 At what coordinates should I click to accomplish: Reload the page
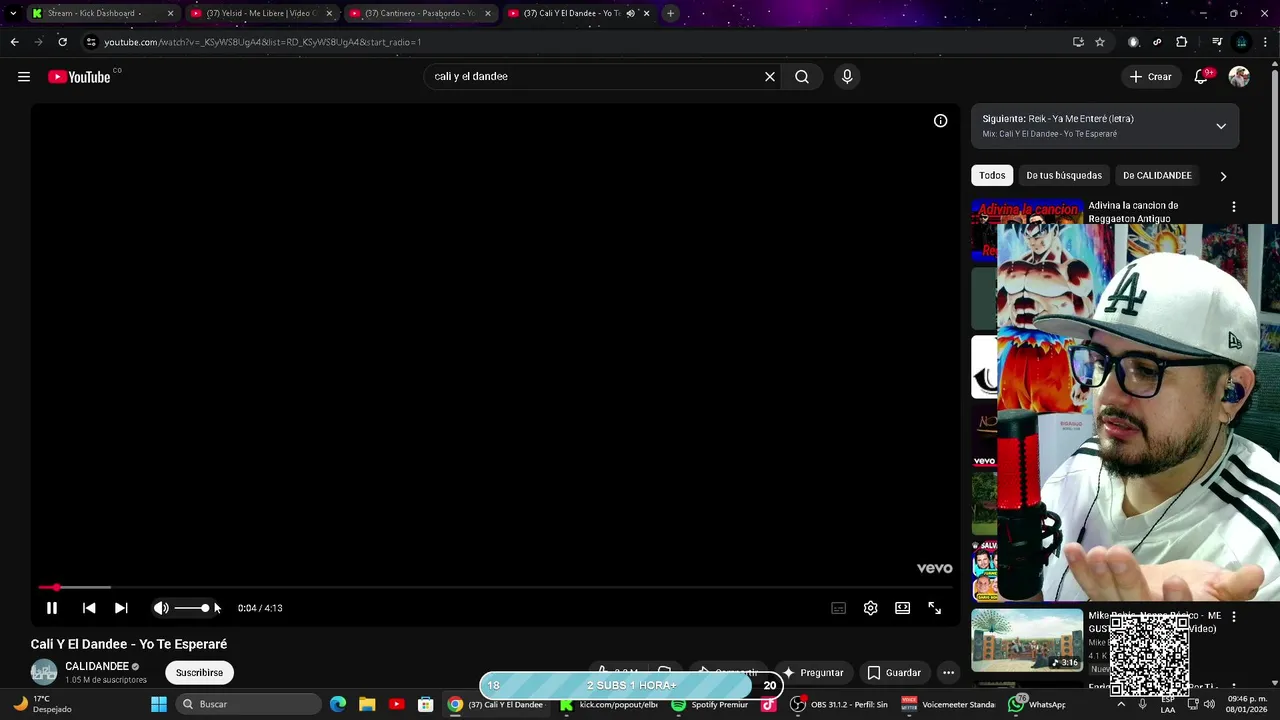point(62,42)
